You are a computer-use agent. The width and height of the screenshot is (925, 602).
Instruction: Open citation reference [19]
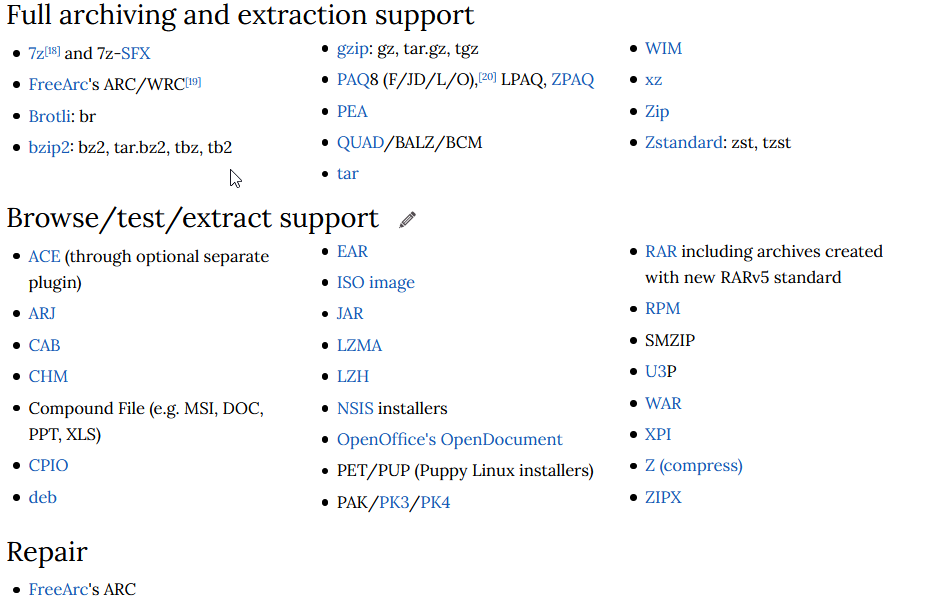click(193, 82)
